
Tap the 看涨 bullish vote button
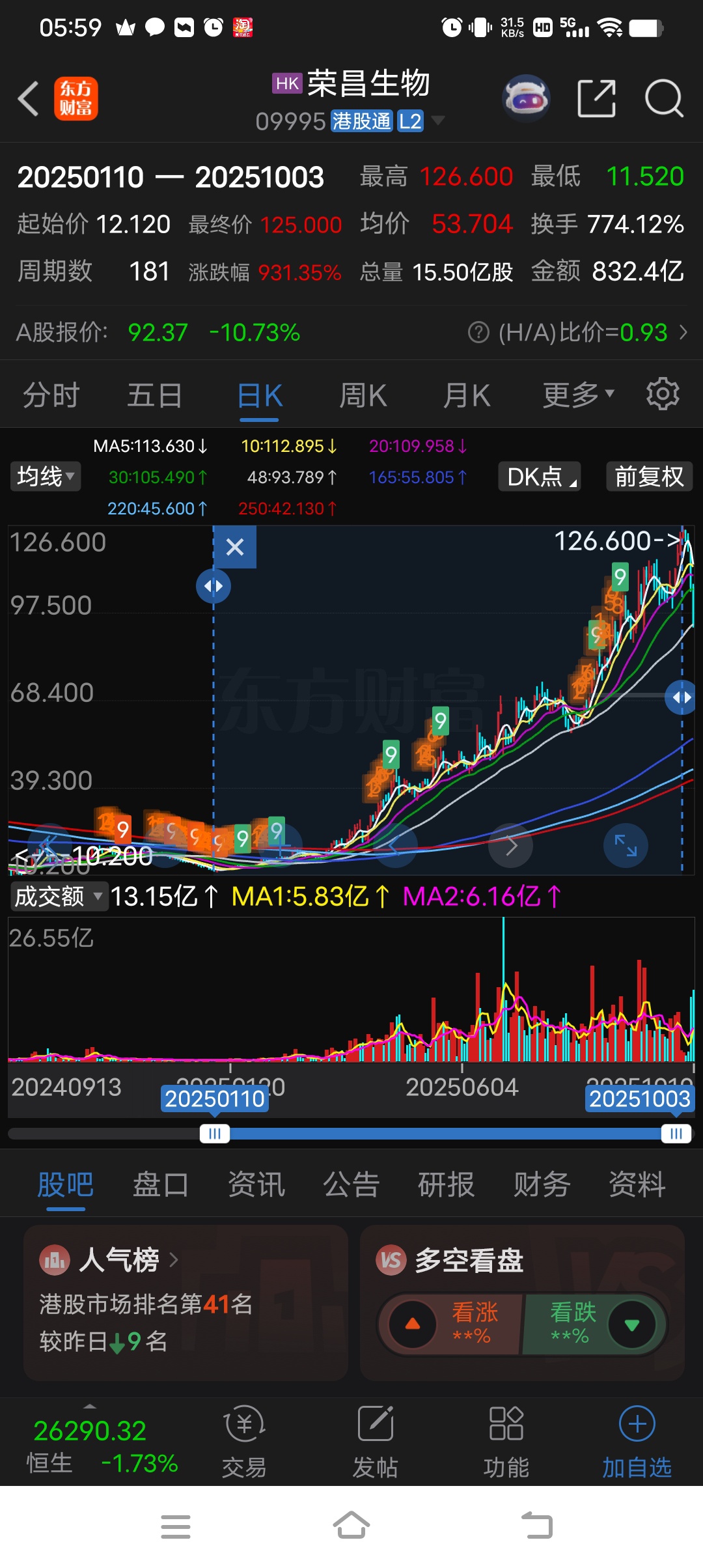point(450,1324)
